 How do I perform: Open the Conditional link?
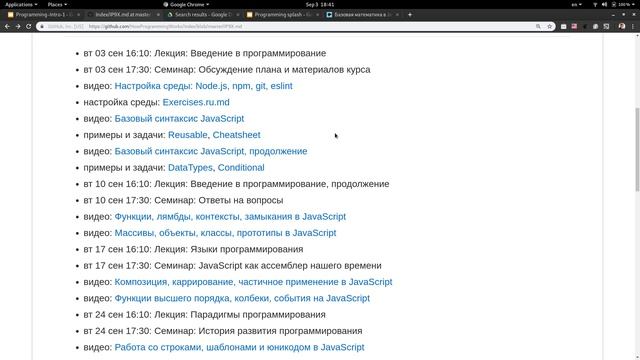click(x=241, y=167)
